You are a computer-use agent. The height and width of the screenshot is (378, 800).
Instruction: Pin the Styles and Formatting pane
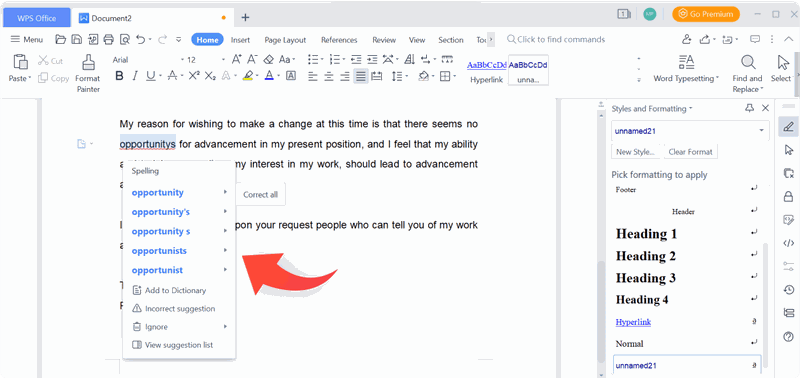pyautogui.click(x=749, y=108)
